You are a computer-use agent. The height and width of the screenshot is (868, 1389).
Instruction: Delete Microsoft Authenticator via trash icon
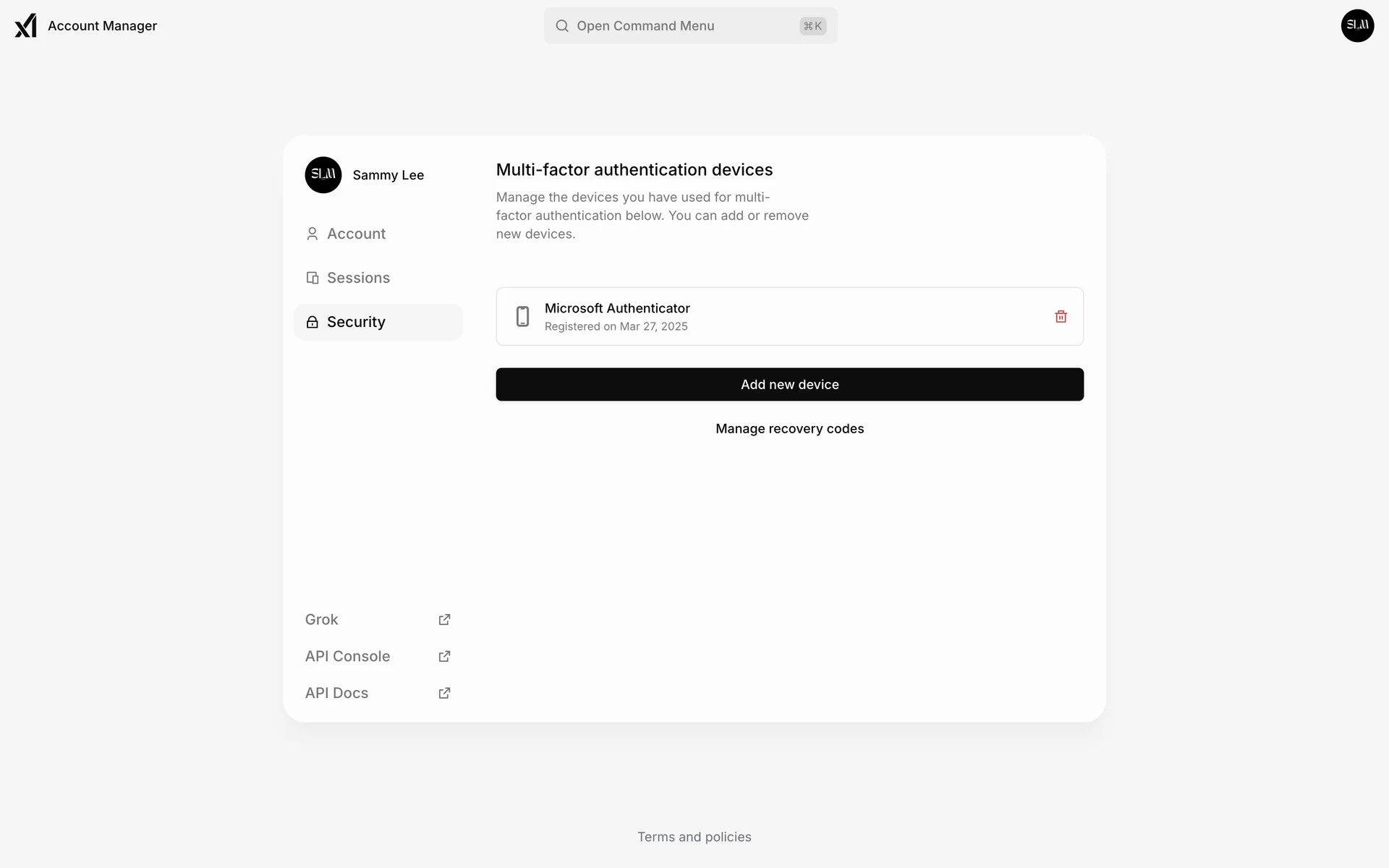click(x=1061, y=317)
